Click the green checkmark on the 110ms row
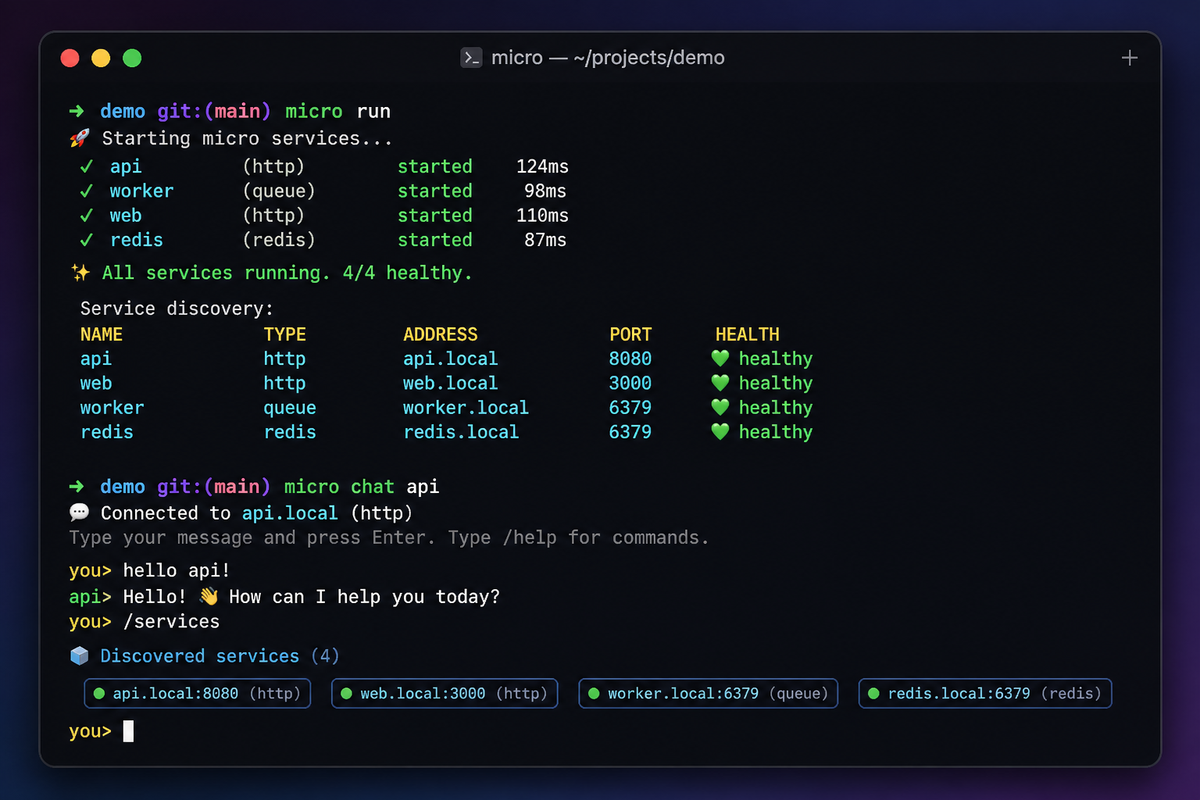The height and width of the screenshot is (800, 1200). coord(87,216)
